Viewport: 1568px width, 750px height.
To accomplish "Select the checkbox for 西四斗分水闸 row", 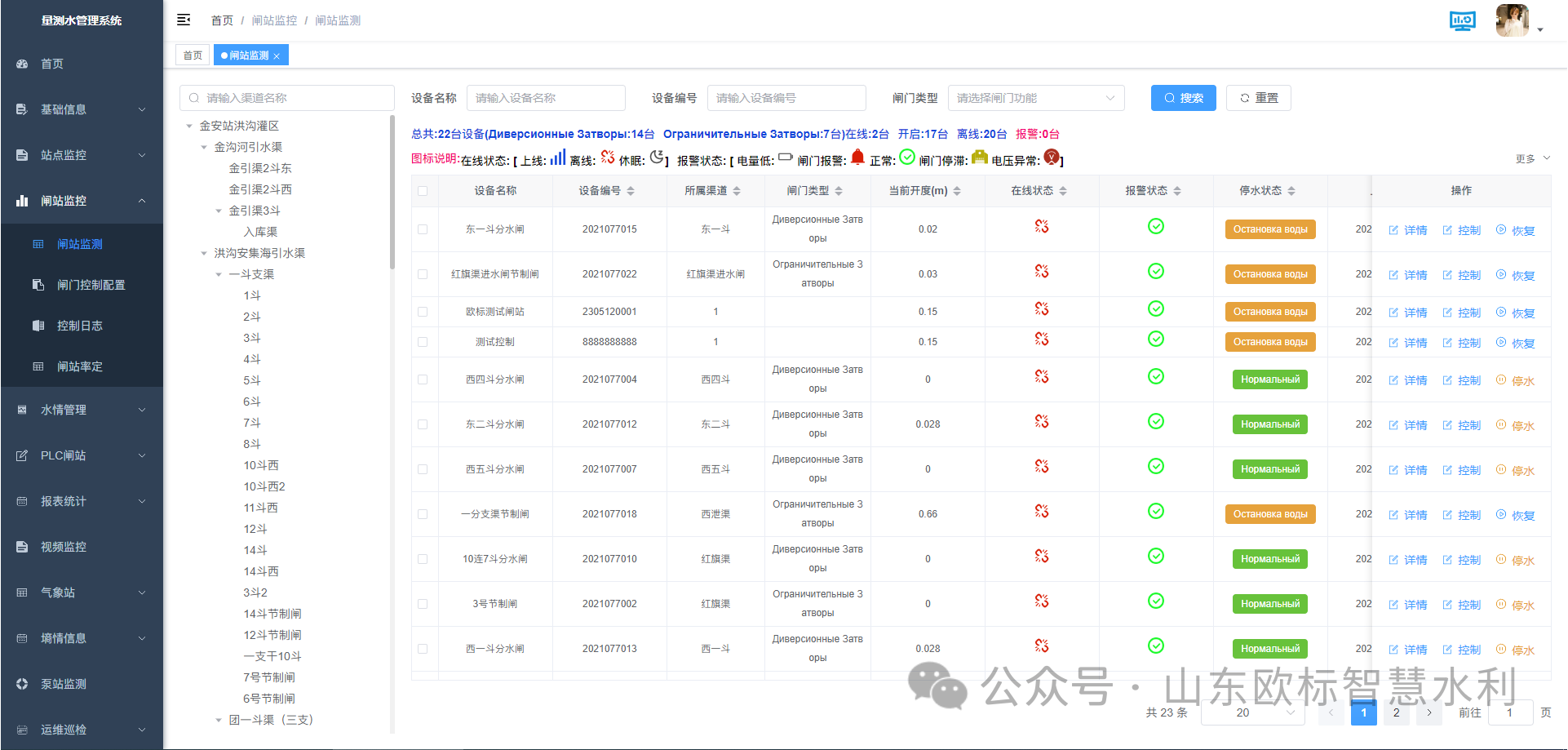I will 423,379.
